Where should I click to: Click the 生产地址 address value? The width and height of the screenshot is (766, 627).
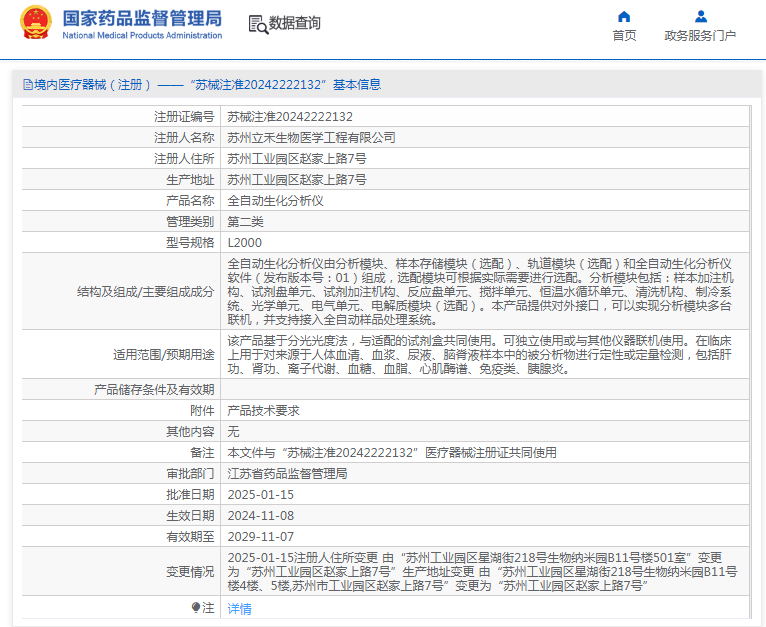(x=297, y=180)
